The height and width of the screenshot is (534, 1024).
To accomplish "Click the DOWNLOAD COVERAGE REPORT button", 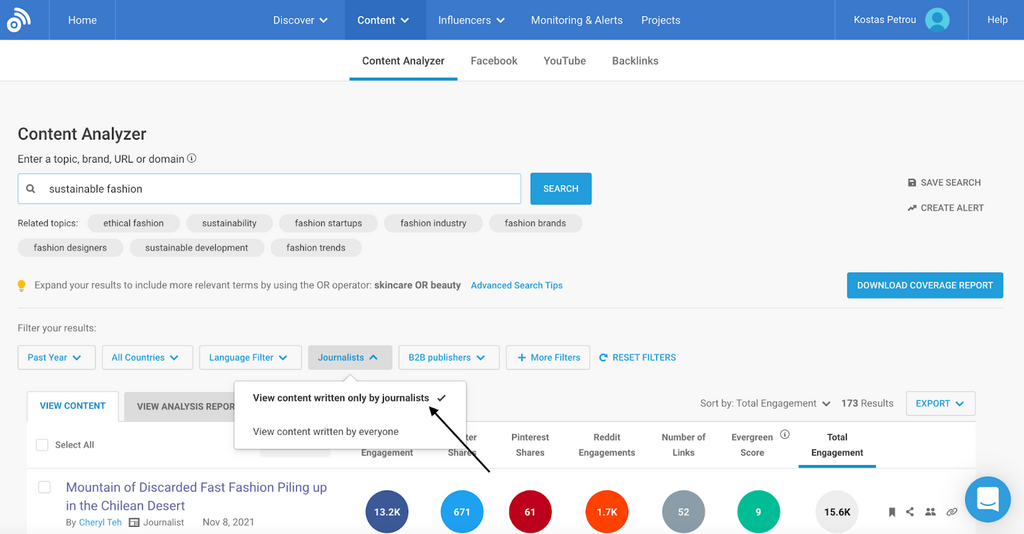I will pos(924,285).
